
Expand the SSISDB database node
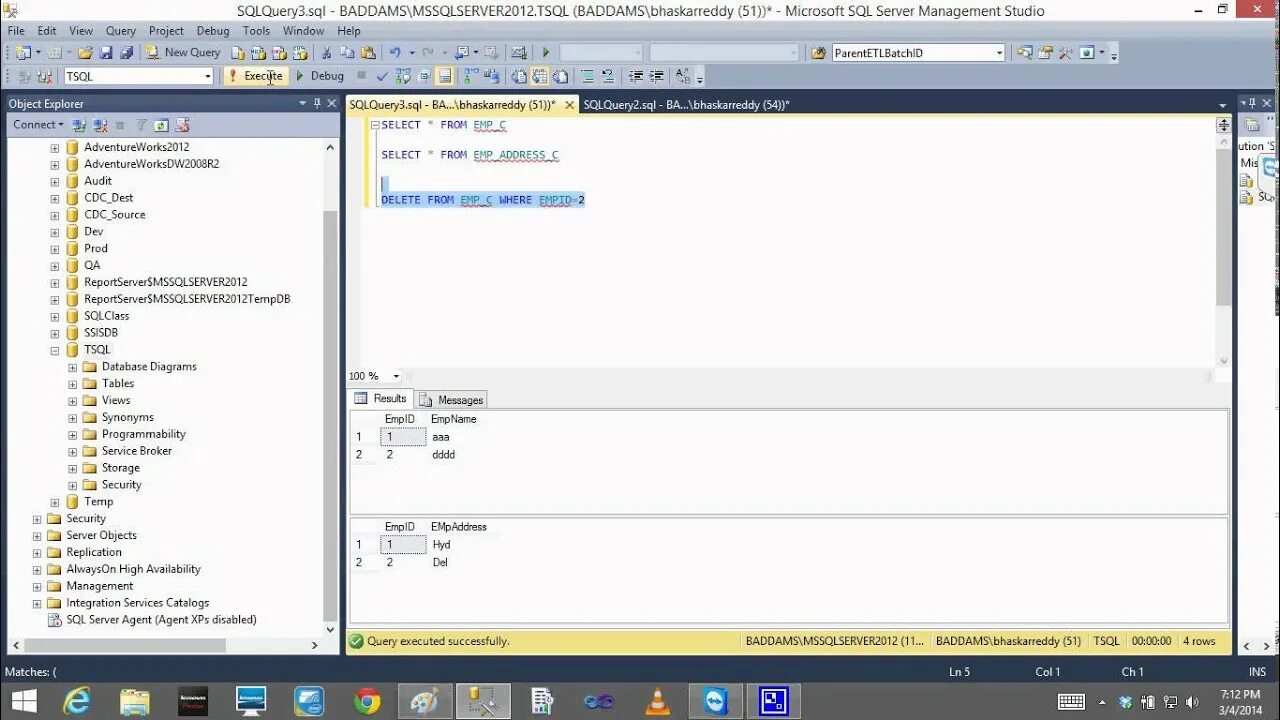click(x=55, y=333)
